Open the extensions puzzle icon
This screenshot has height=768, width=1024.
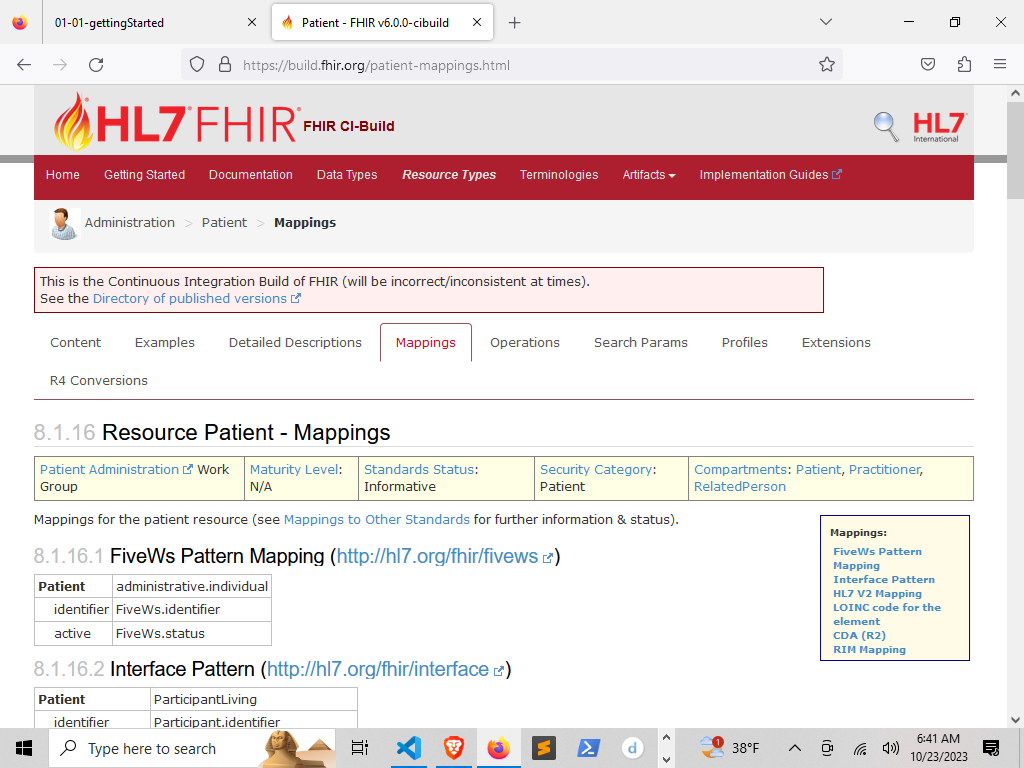[965, 64]
